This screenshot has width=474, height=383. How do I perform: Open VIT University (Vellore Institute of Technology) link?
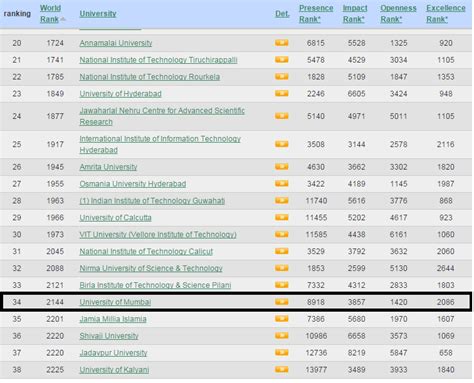[158, 235]
